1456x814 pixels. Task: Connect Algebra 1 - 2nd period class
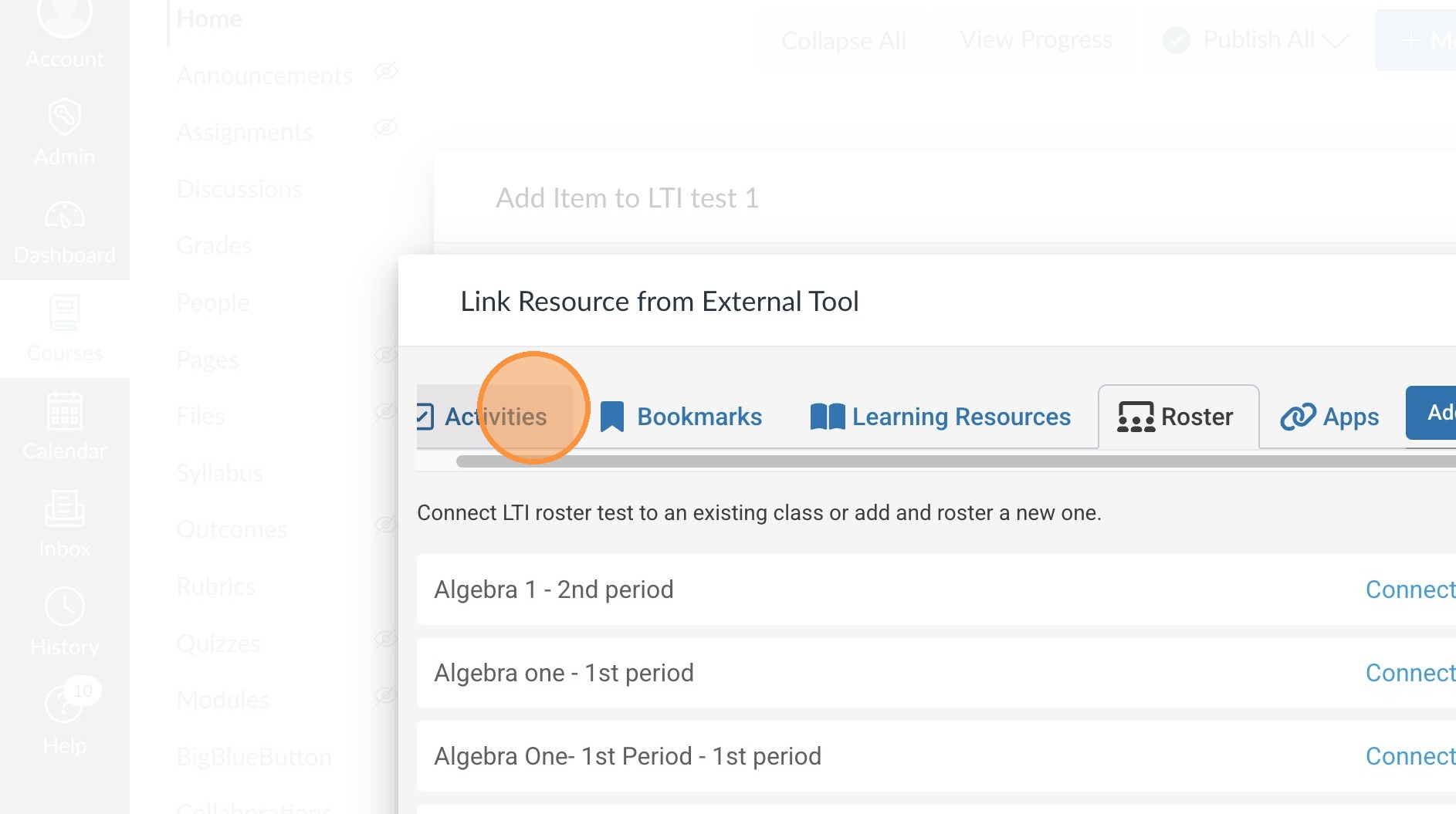[1410, 589]
